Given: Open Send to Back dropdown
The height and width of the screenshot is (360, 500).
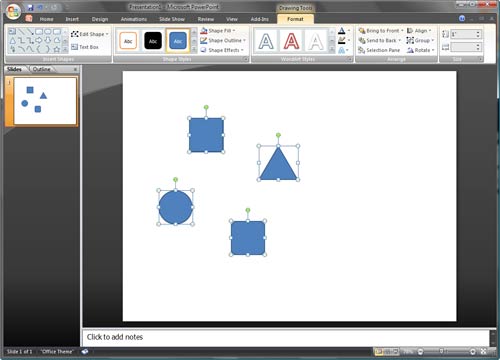Looking at the screenshot, I should click(380, 40).
